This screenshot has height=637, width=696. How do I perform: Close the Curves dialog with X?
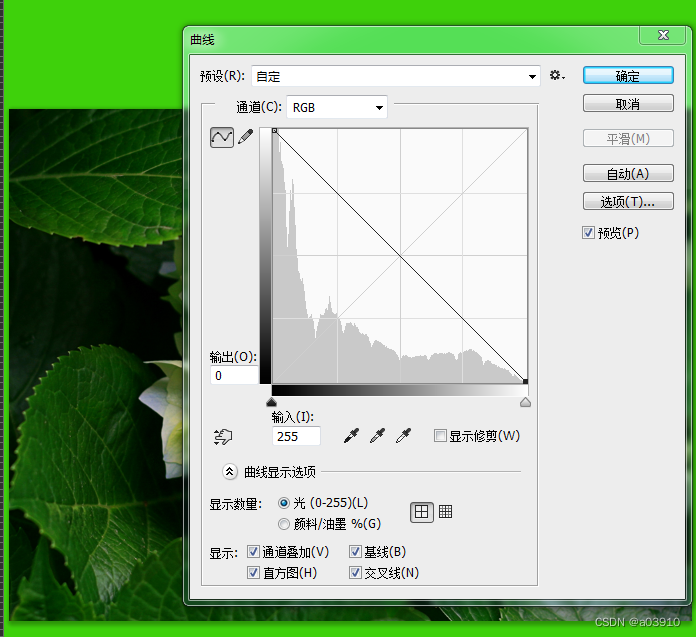coord(663,35)
